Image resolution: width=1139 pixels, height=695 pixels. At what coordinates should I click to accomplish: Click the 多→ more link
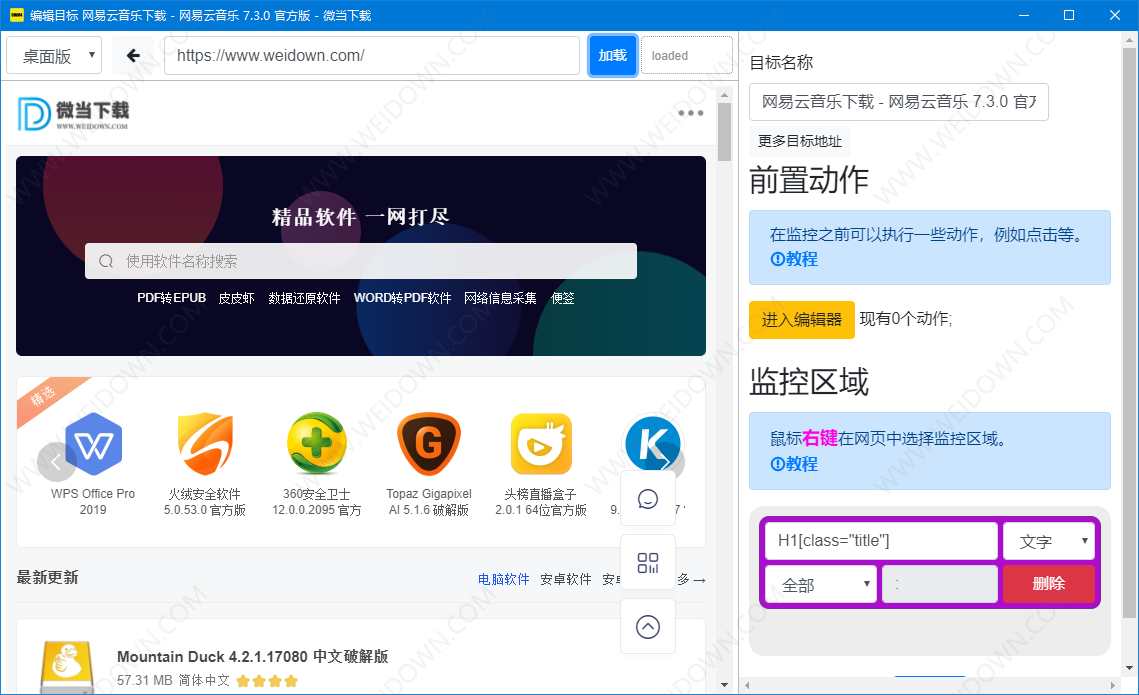point(692,580)
